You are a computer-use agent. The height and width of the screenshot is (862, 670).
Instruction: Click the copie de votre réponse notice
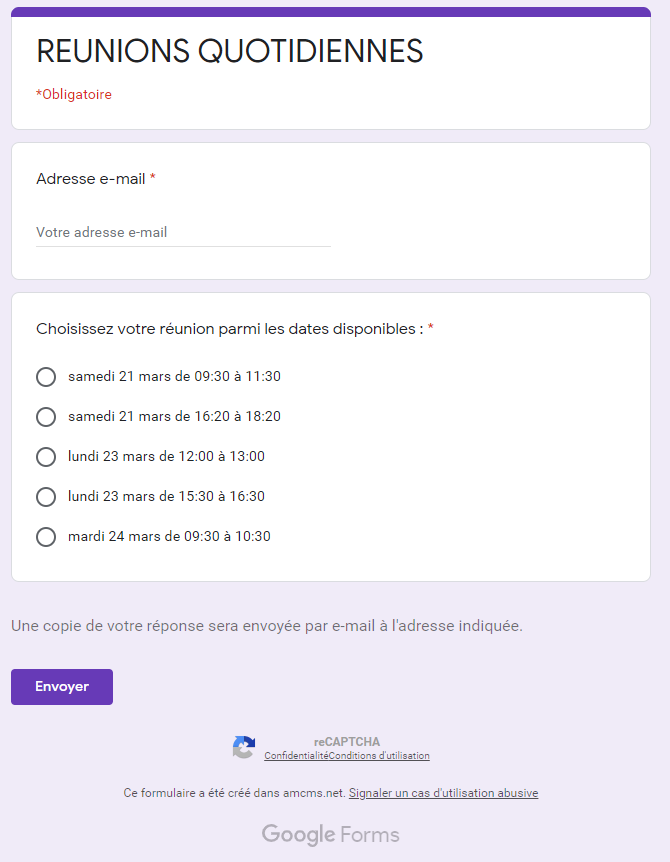(267, 626)
